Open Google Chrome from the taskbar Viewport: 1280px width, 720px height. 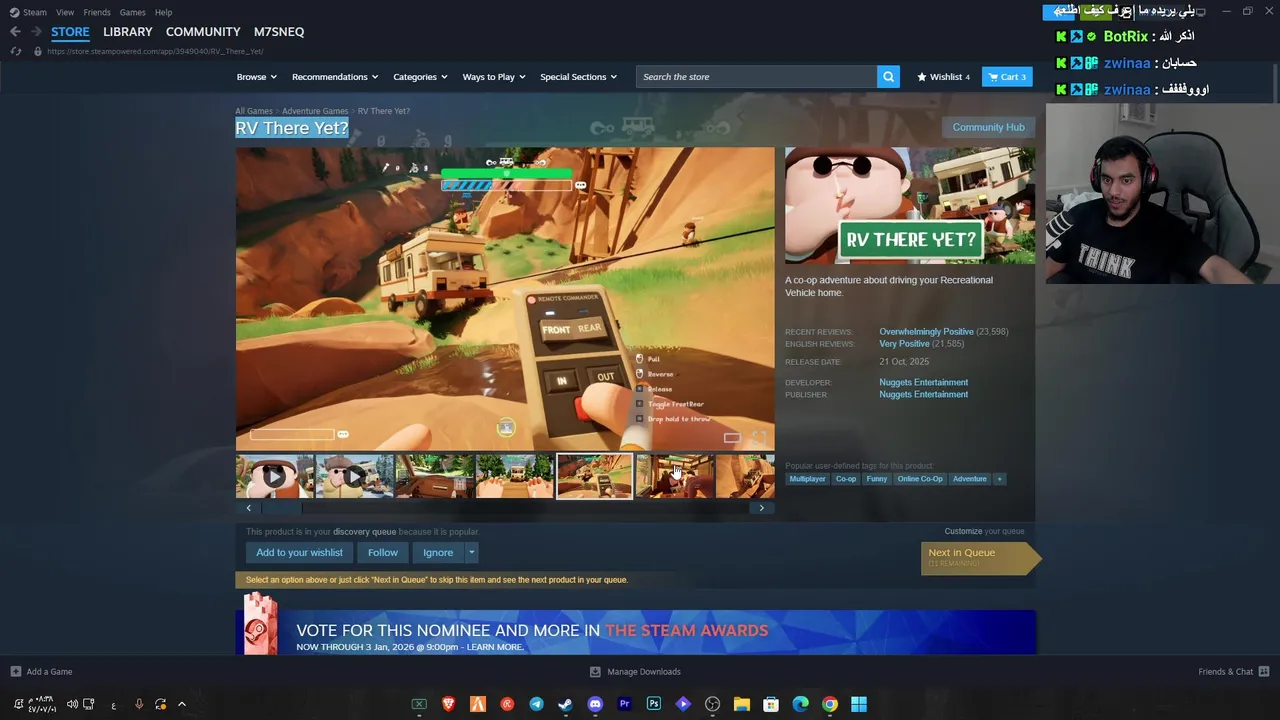tap(829, 704)
